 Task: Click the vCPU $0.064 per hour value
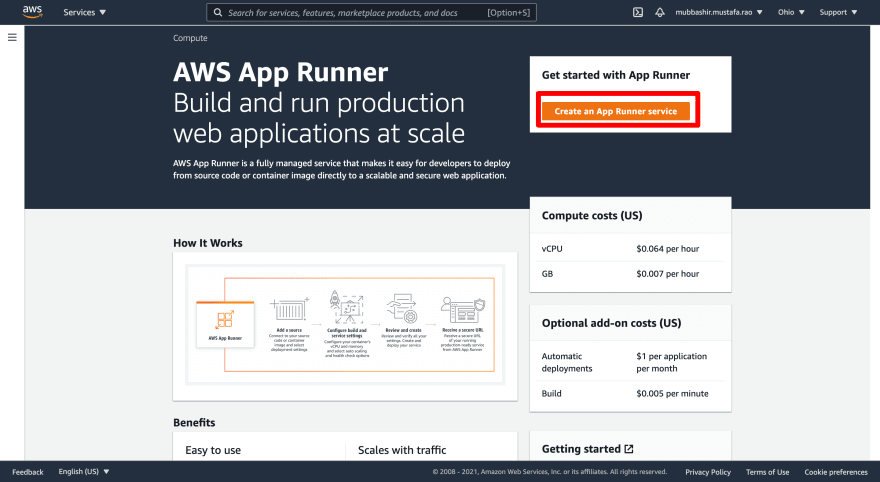pyautogui.click(x=667, y=249)
